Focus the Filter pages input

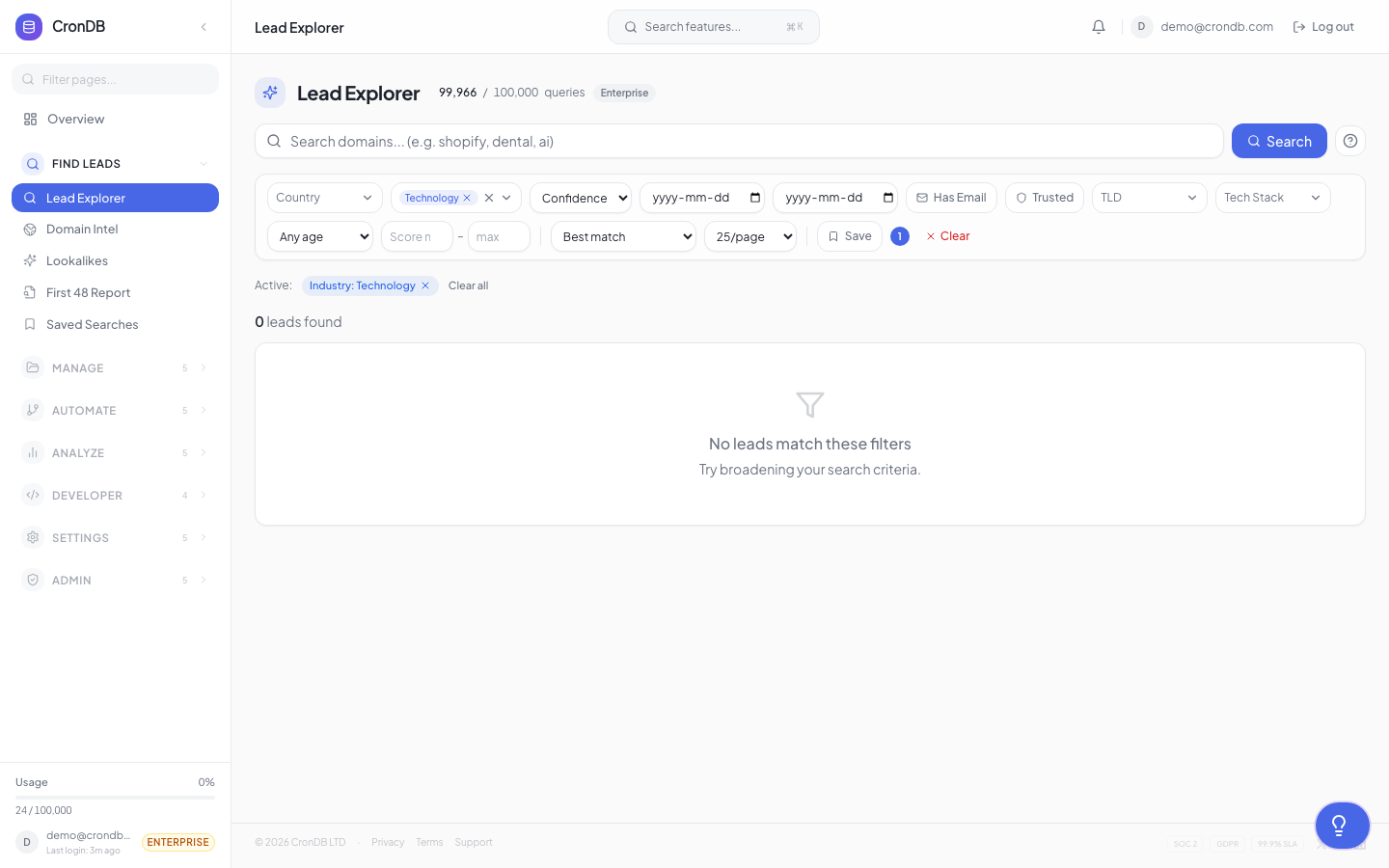115,79
